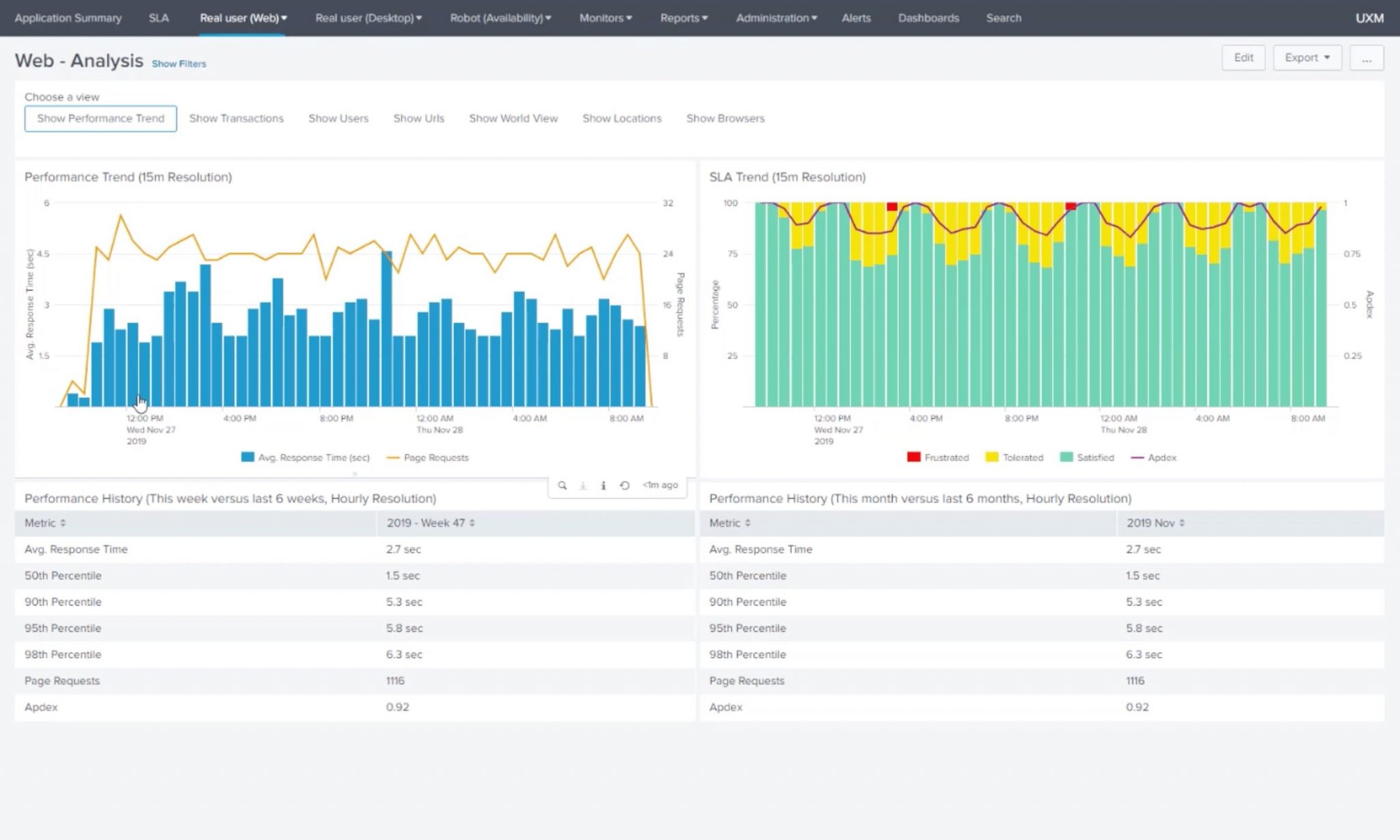Viewport: 1400px width, 840px height.
Task: Click the info icon in performance history
Action: pos(603,485)
